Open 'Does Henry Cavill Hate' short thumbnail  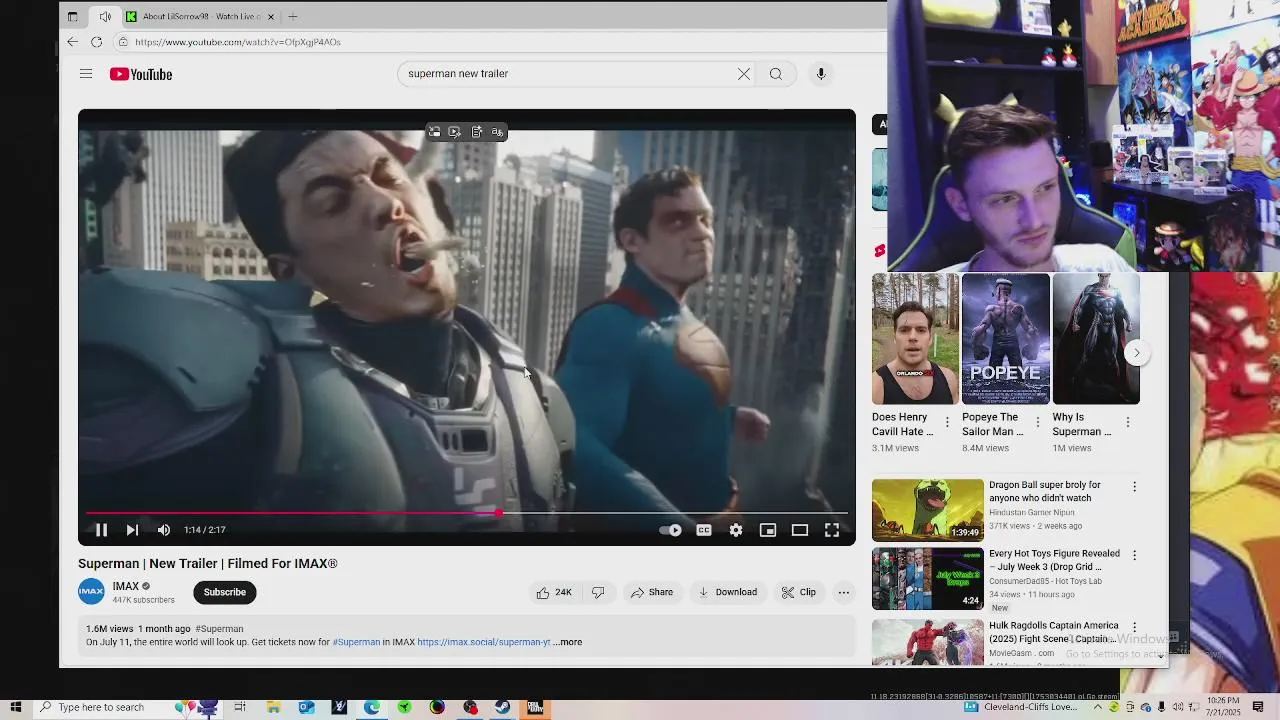pos(915,339)
